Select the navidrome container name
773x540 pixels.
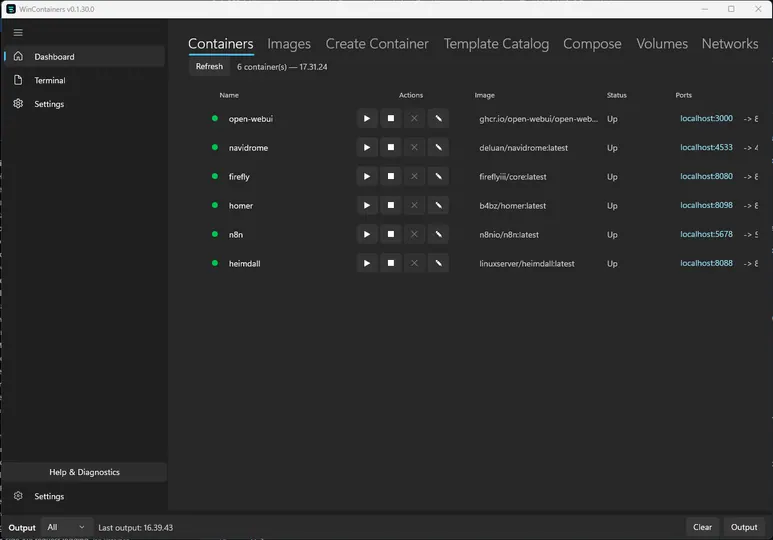tap(248, 148)
